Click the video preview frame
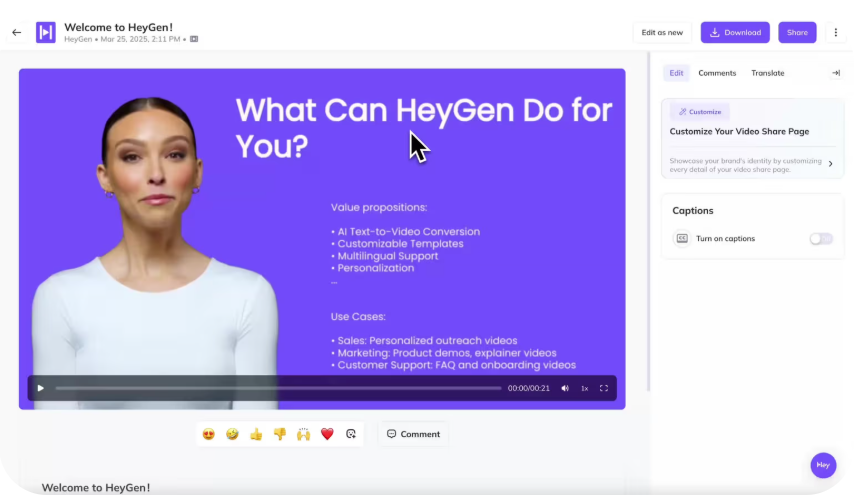 [x=322, y=239]
